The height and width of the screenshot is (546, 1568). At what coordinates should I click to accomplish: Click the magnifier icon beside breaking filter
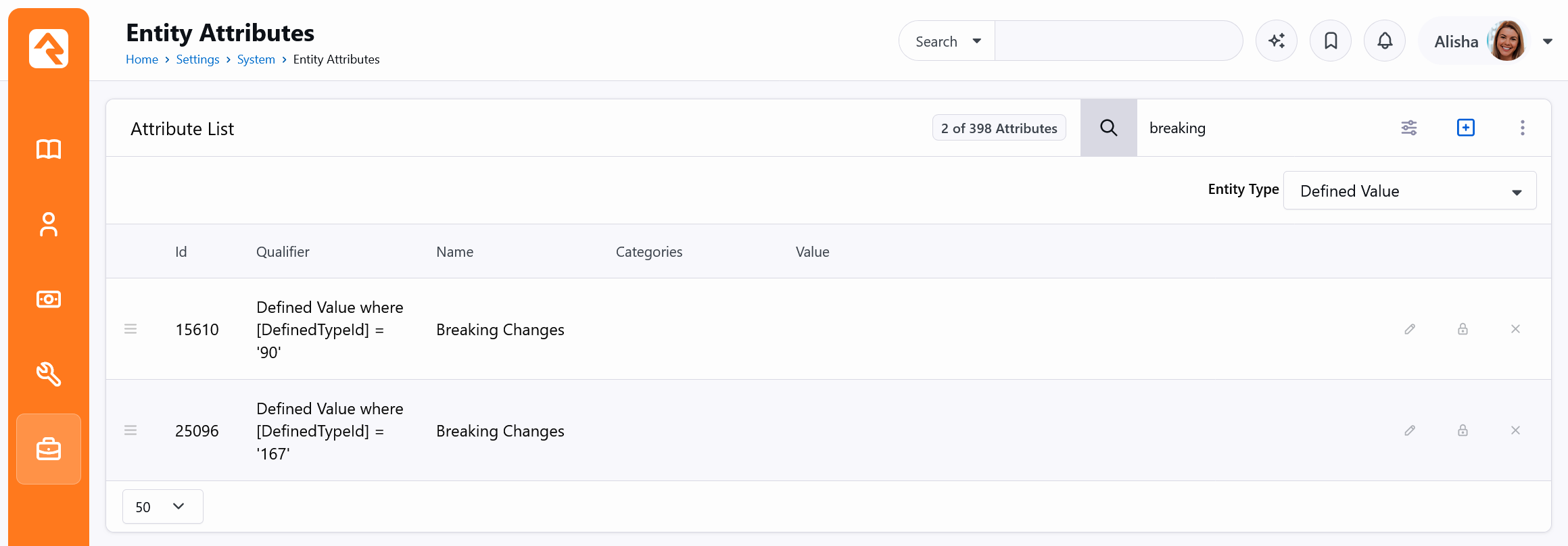[x=1109, y=128]
